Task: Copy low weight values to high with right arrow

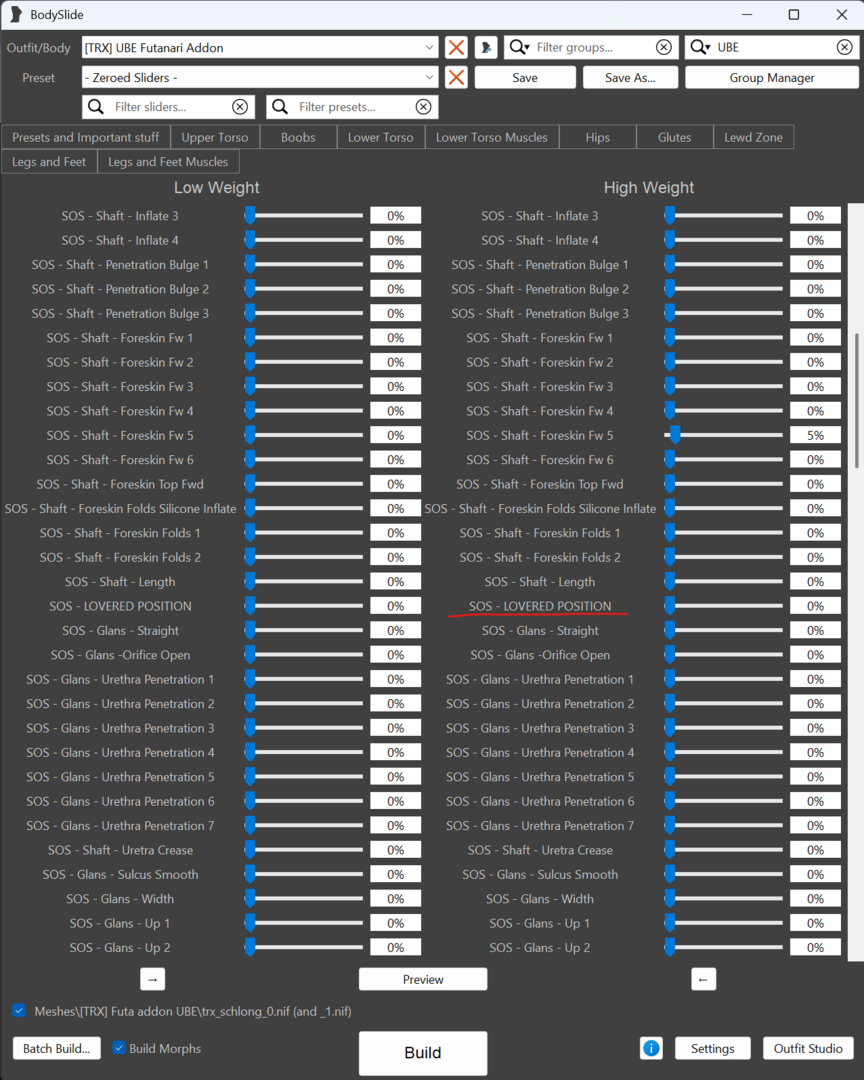Action: click(x=152, y=979)
